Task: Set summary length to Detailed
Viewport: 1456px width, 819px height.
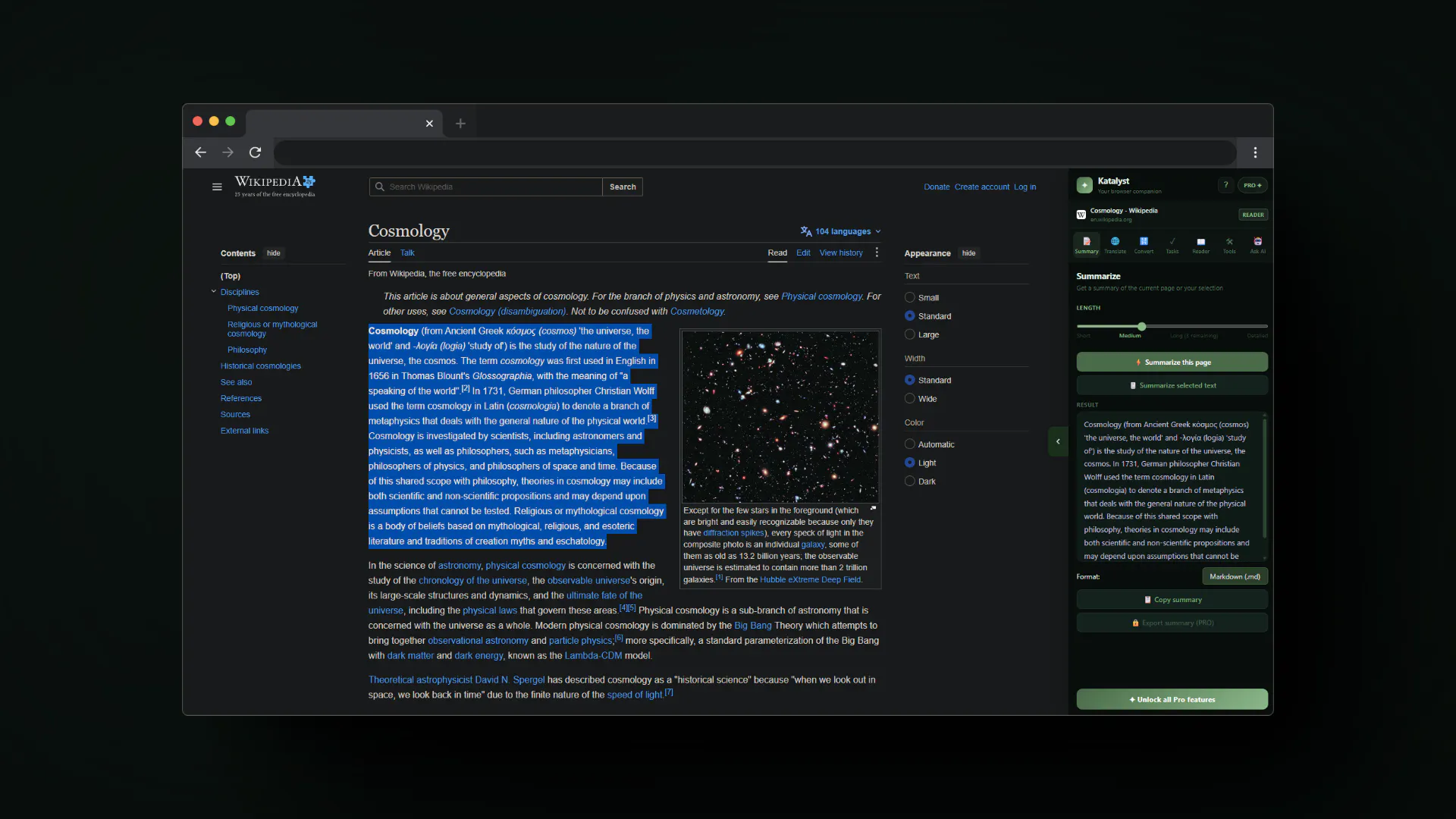Action: click(x=1257, y=335)
